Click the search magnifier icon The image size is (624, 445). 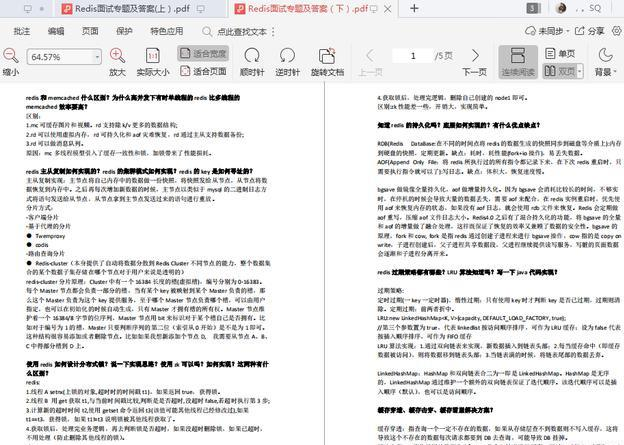[x=207, y=31]
